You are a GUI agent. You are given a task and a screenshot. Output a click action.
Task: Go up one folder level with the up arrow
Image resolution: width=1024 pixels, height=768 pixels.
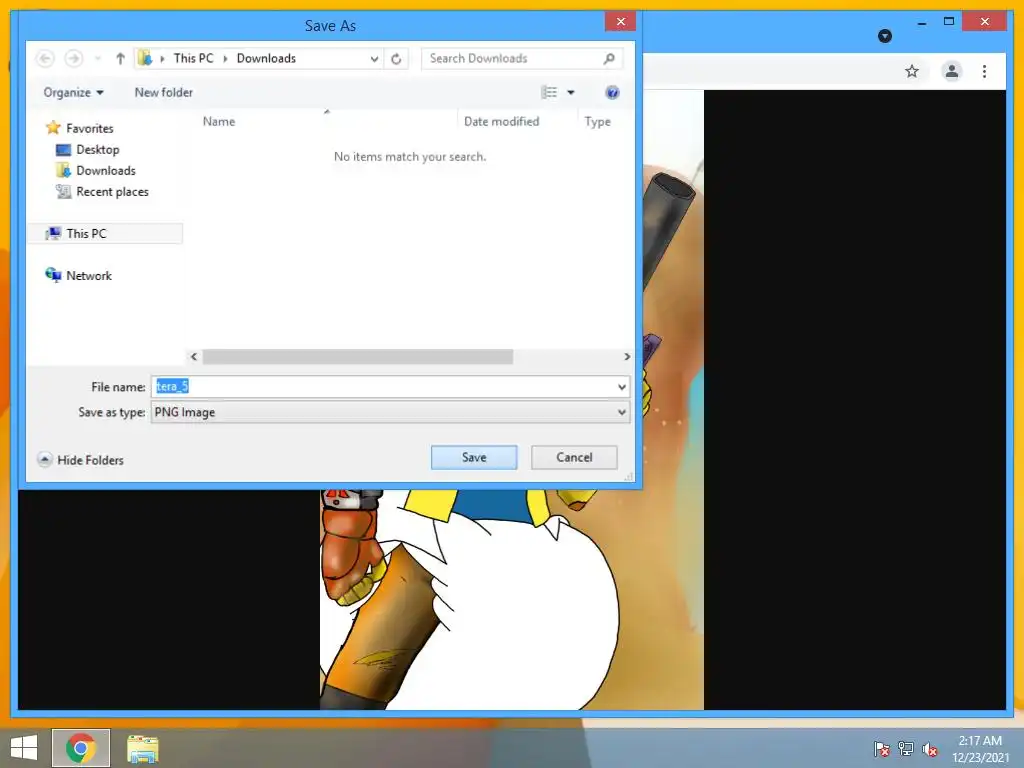tap(120, 59)
